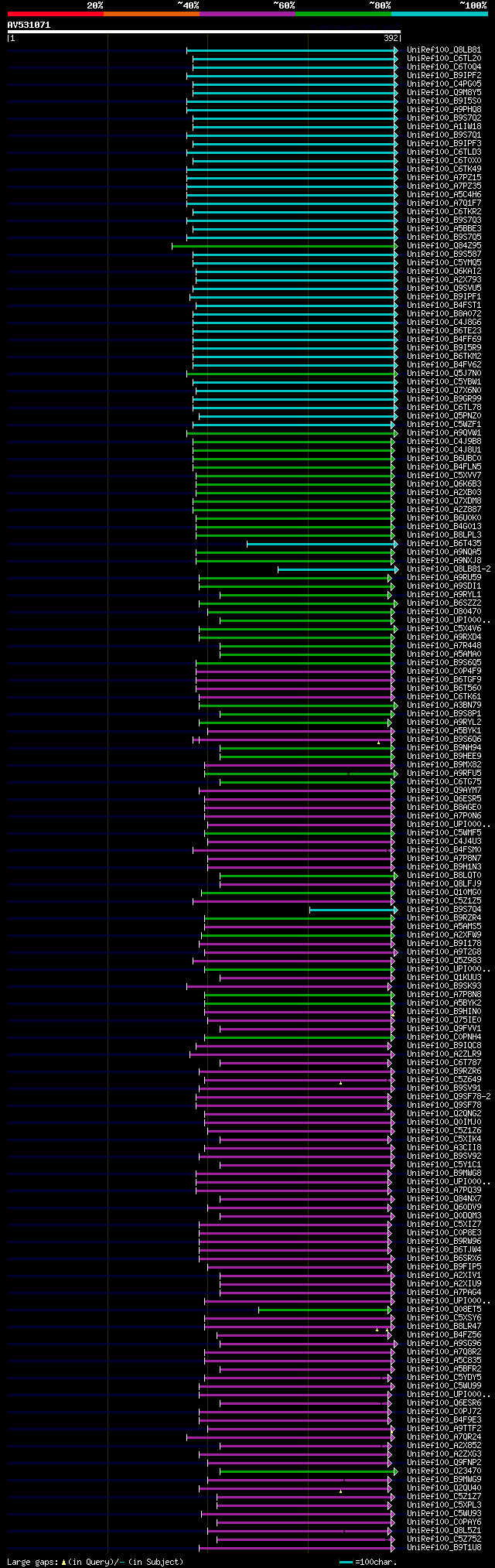Screen dimensions: 495x1568
Task: Click the UniRef100_B9T1U8 label
Action: 444,1548
